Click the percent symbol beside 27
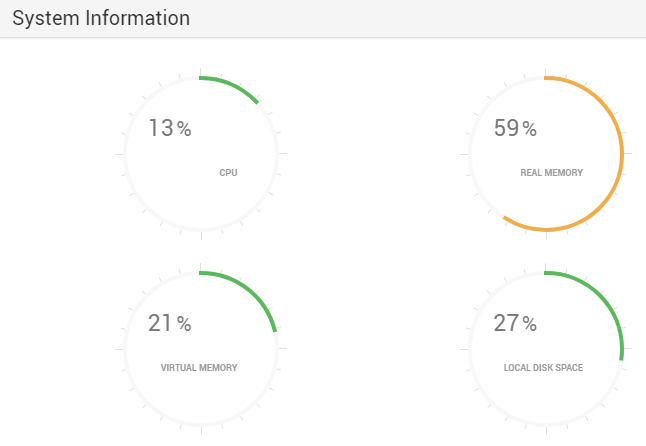 click(530, 324)
